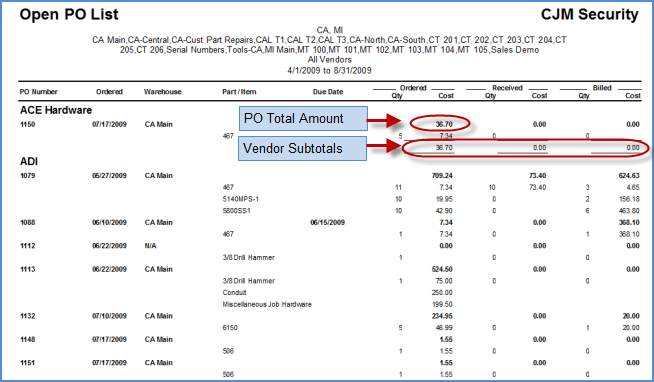Select the ACE Hardware vendor heading

56,110
